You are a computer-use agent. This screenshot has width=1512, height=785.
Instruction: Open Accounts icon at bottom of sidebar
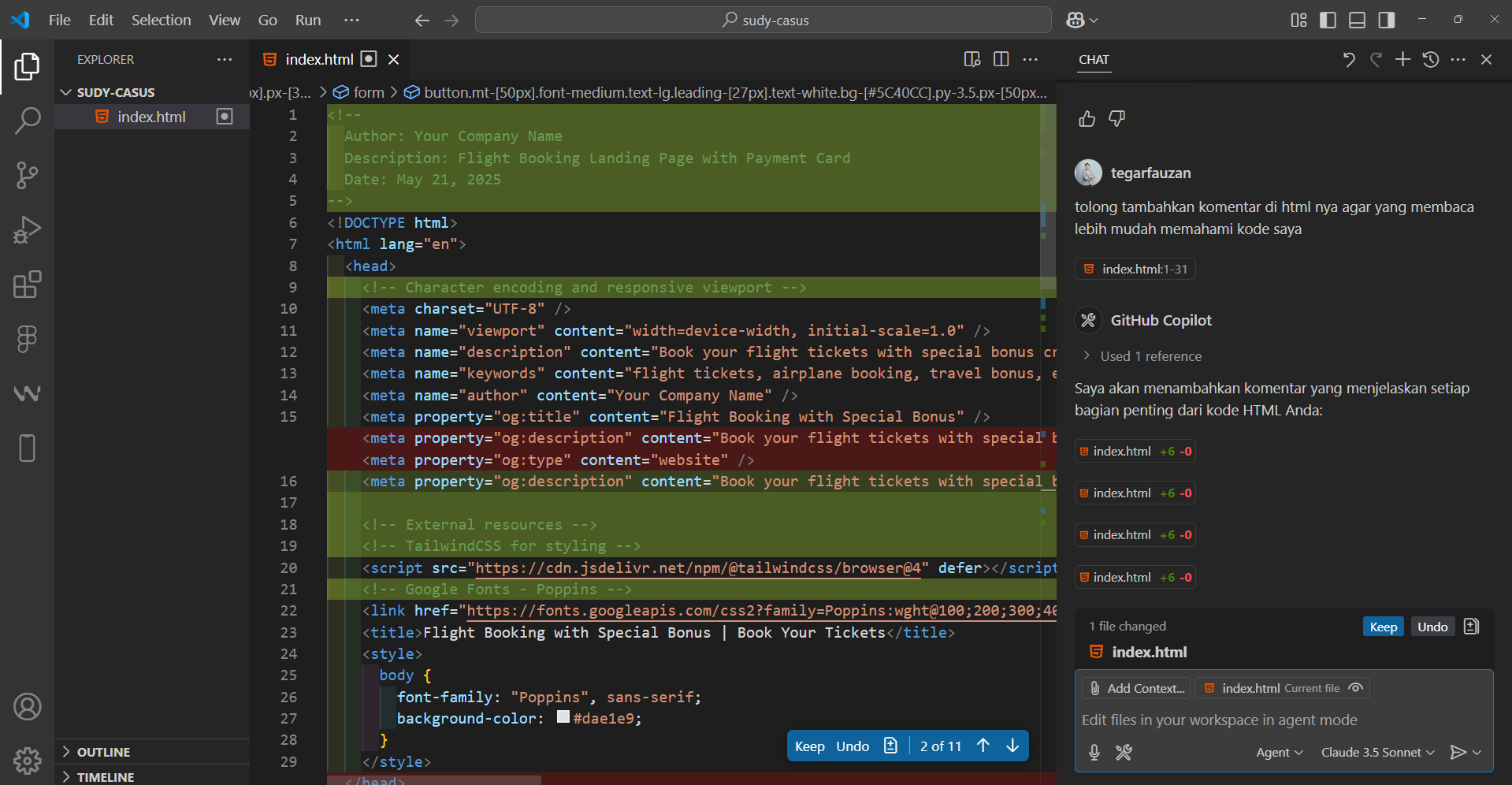[x=28, y=707]
